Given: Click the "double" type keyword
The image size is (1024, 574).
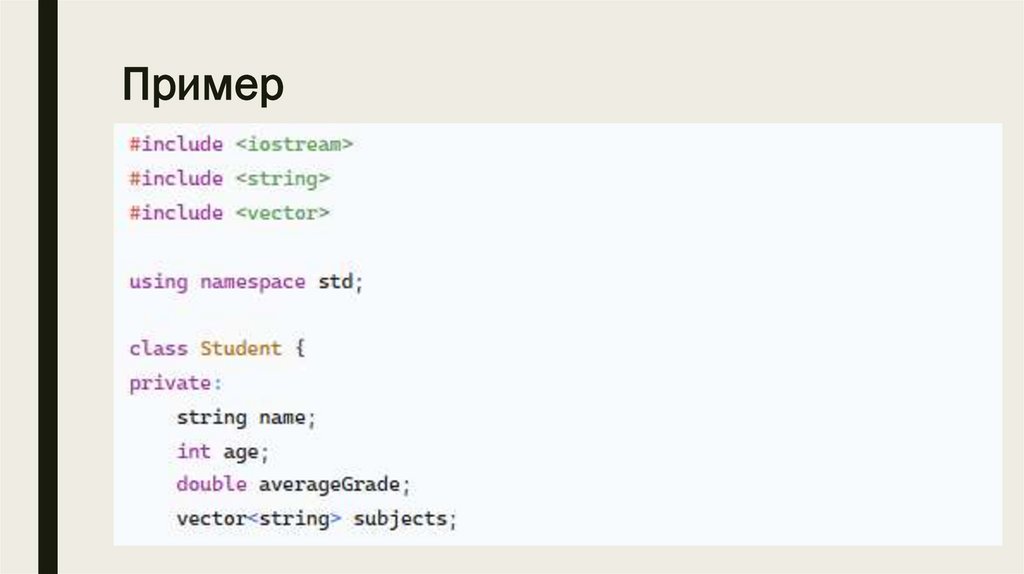Looking at the screenshot, I should click(x=211, y=485).
